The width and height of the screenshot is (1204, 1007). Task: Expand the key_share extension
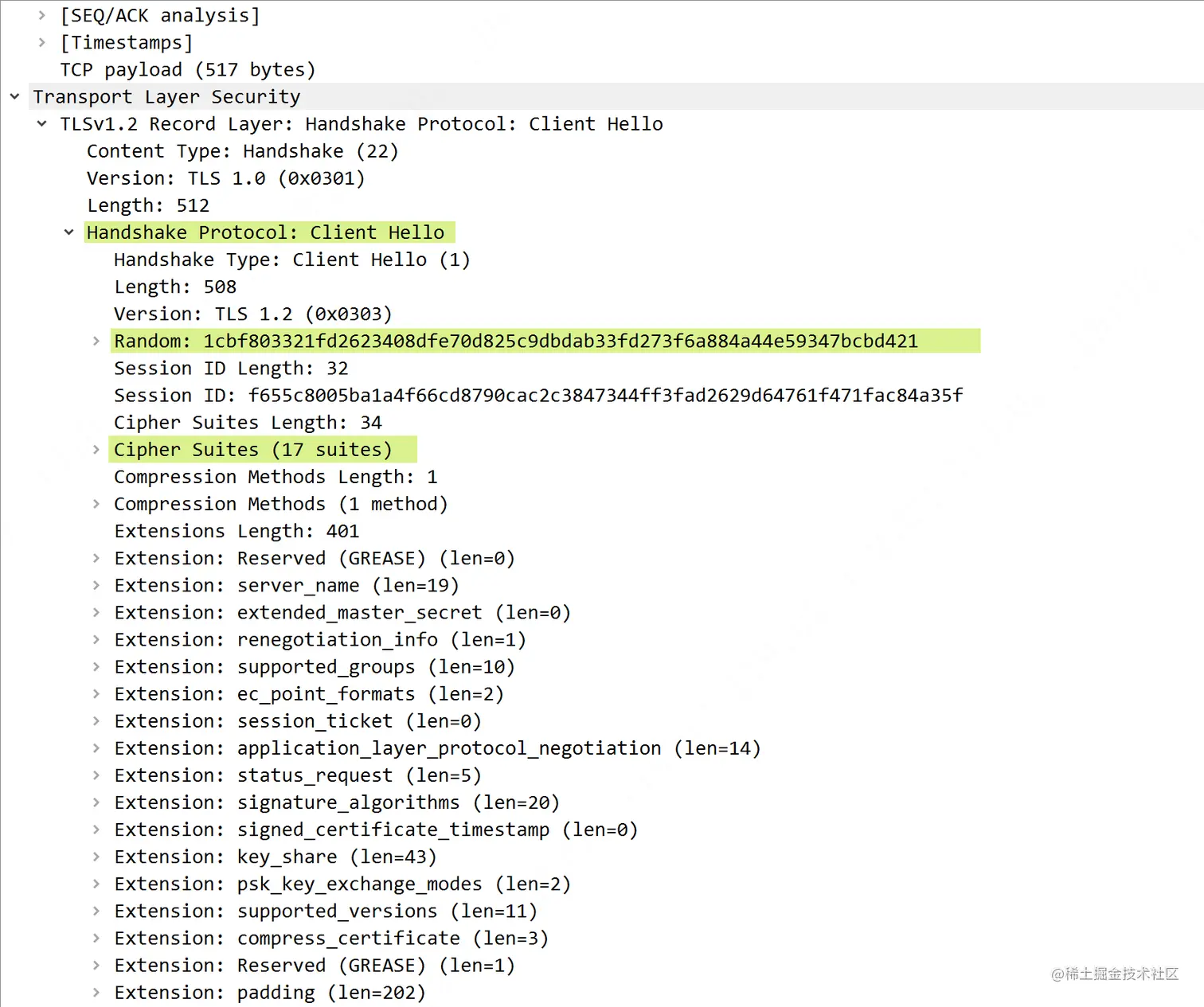point(96,857)
